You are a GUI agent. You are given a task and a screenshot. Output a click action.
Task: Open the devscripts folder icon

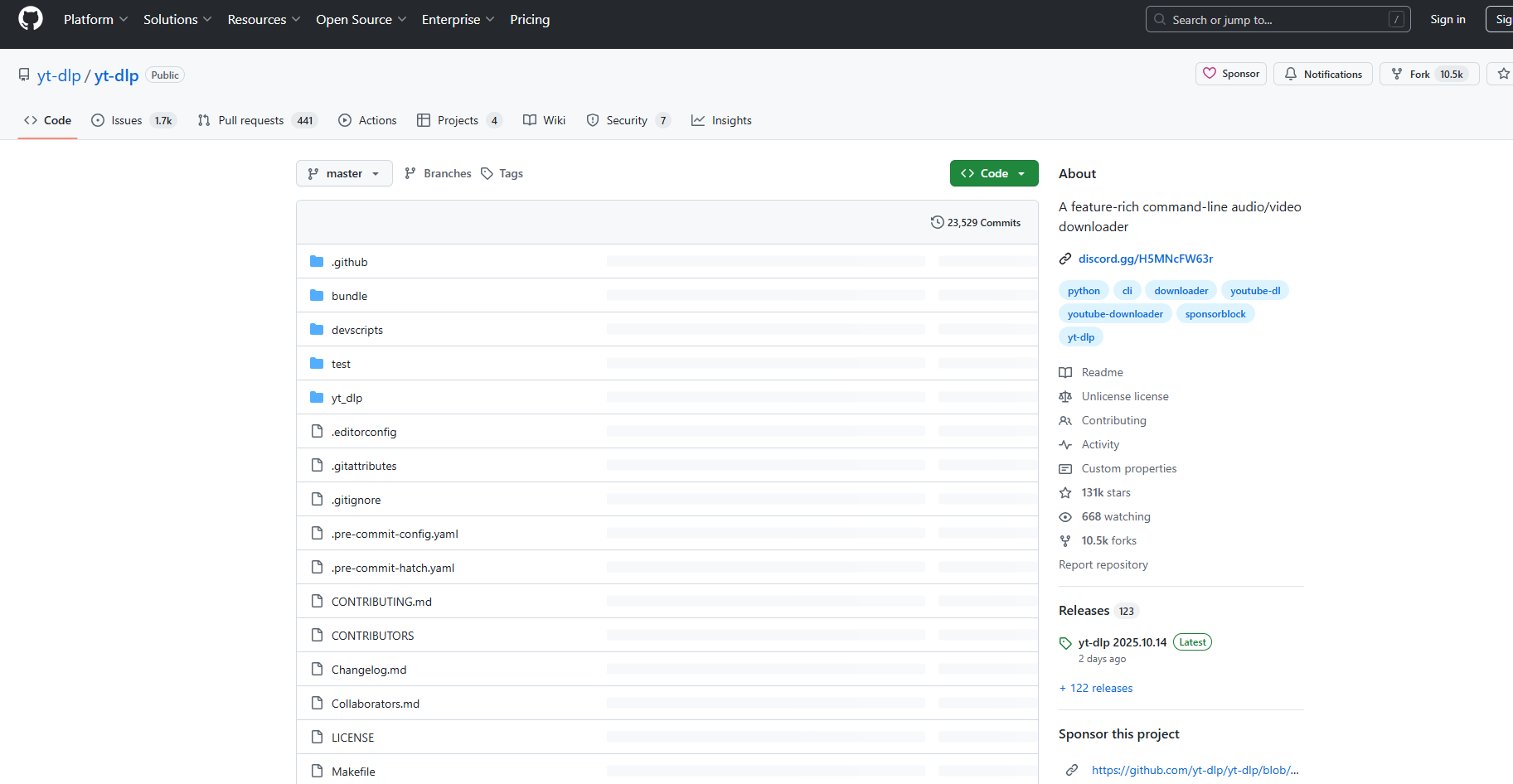(x=317, y=330)
